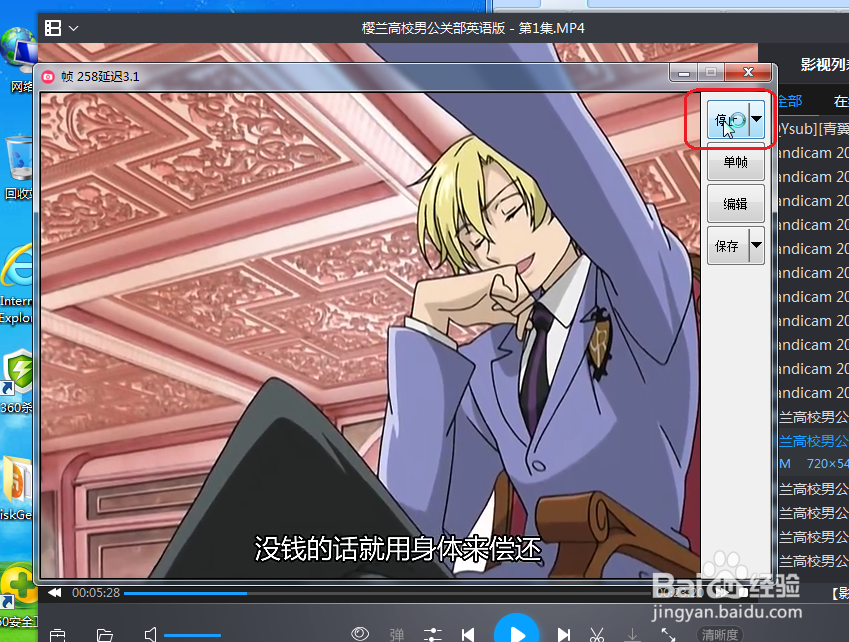Click the small stop square after fast-forward
849x642 pixels.
point(744,593)
